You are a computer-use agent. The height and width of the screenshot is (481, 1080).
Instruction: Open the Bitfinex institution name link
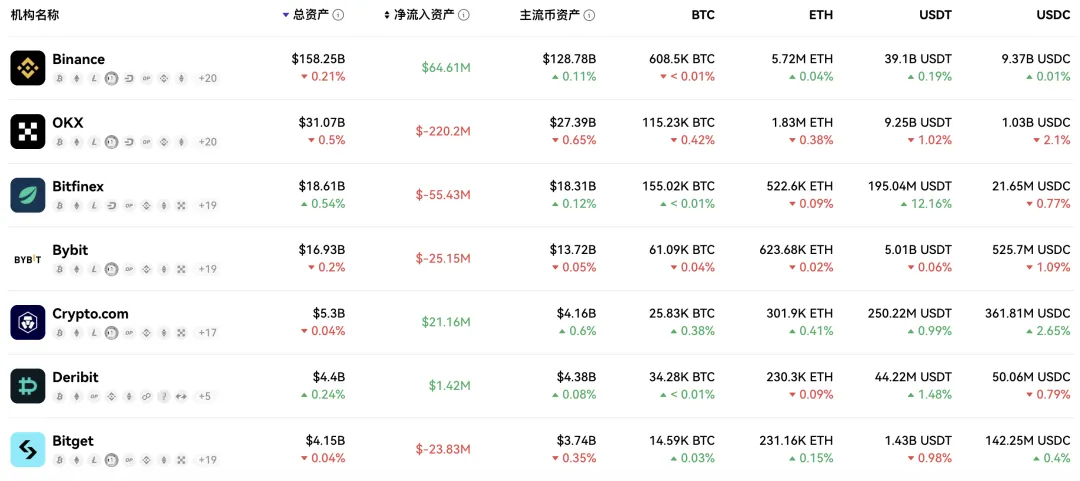coord(78,186)
